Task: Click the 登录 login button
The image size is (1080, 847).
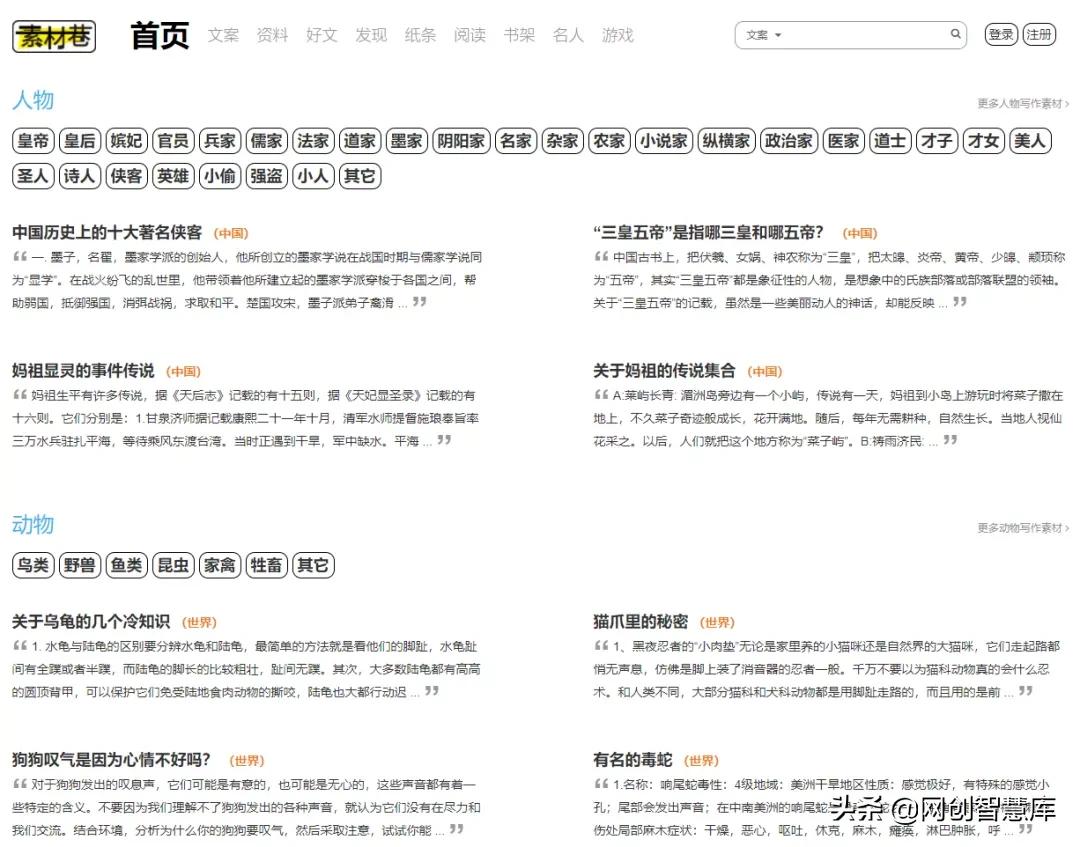Action: (1000, 32)
